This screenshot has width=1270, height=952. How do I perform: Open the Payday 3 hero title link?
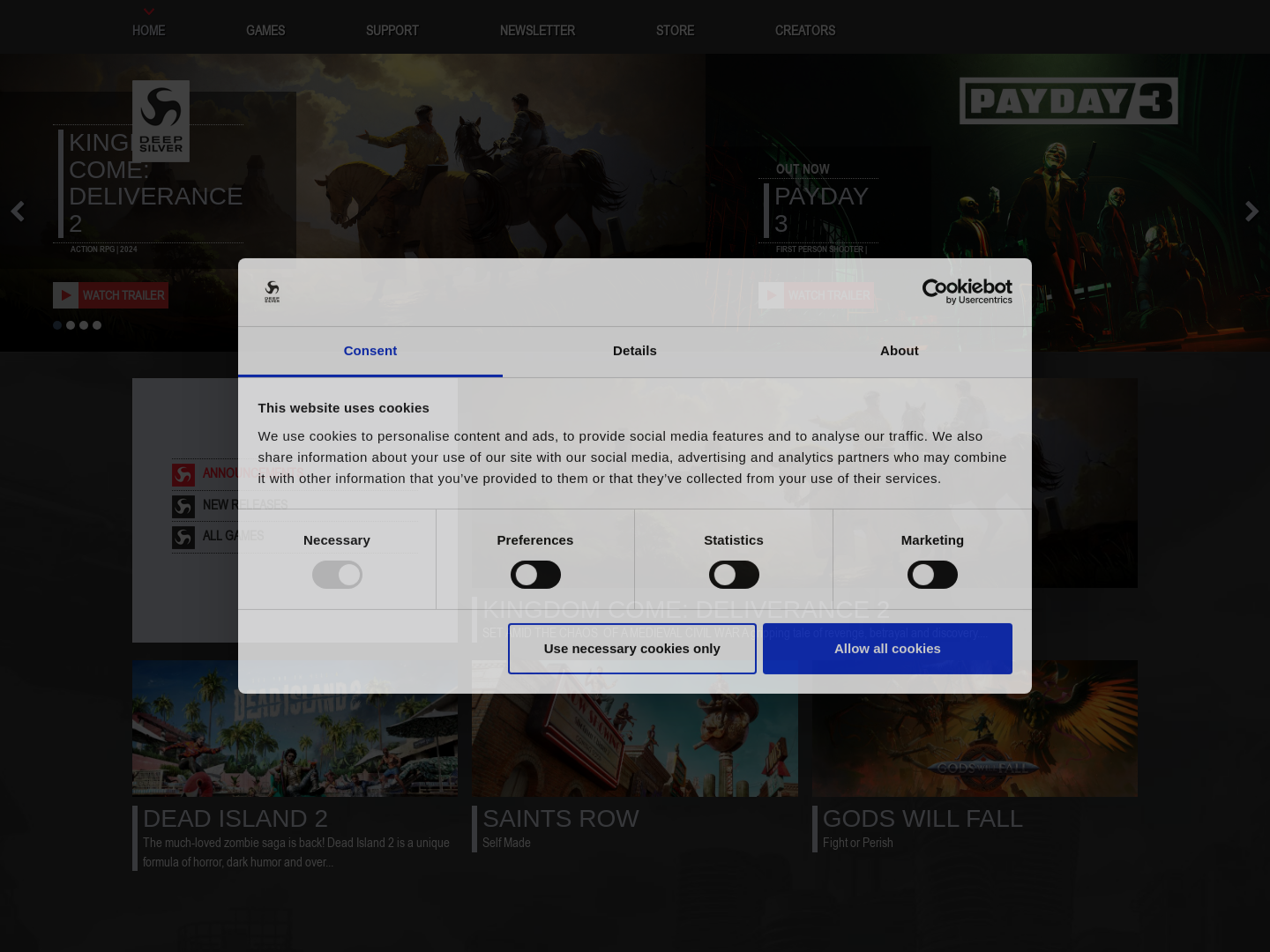(x=821, y=210)
